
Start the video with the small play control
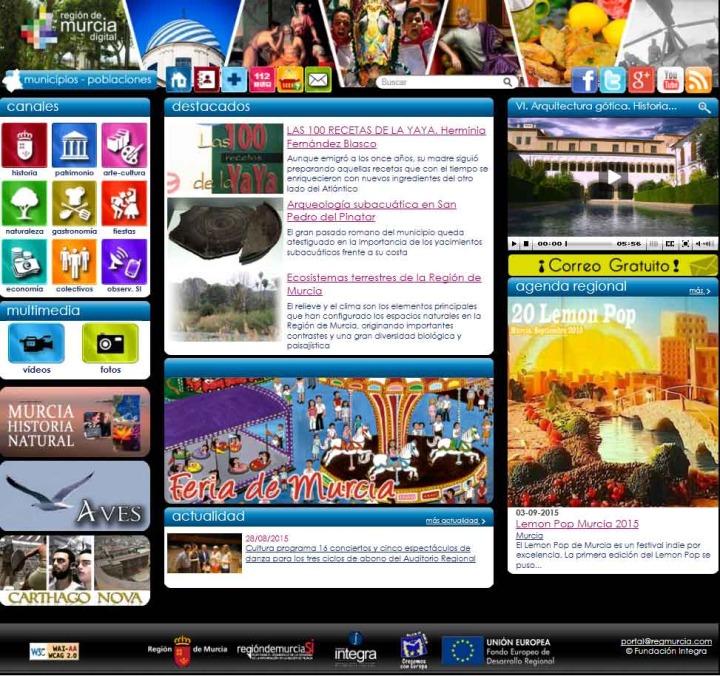[x=514, y=244]
